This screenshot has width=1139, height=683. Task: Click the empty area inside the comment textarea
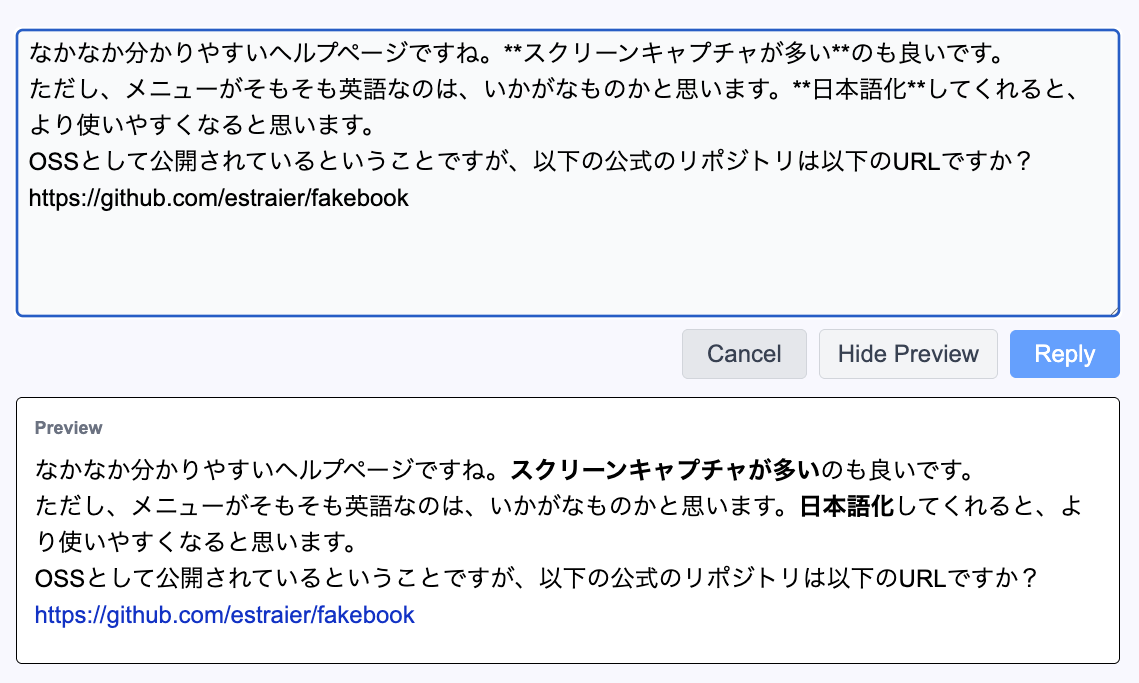click(566, 262)
